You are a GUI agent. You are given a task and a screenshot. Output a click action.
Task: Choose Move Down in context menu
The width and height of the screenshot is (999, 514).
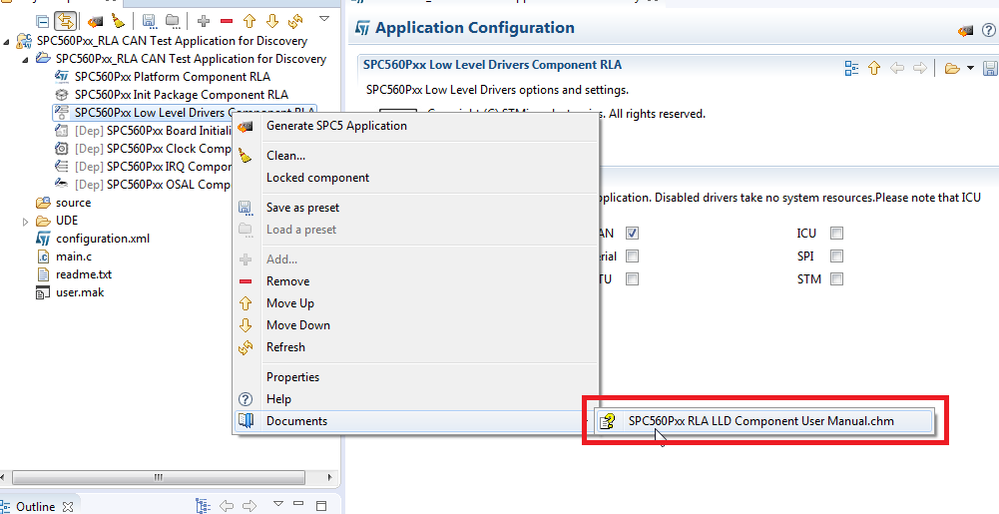click(x=416, y=325)
